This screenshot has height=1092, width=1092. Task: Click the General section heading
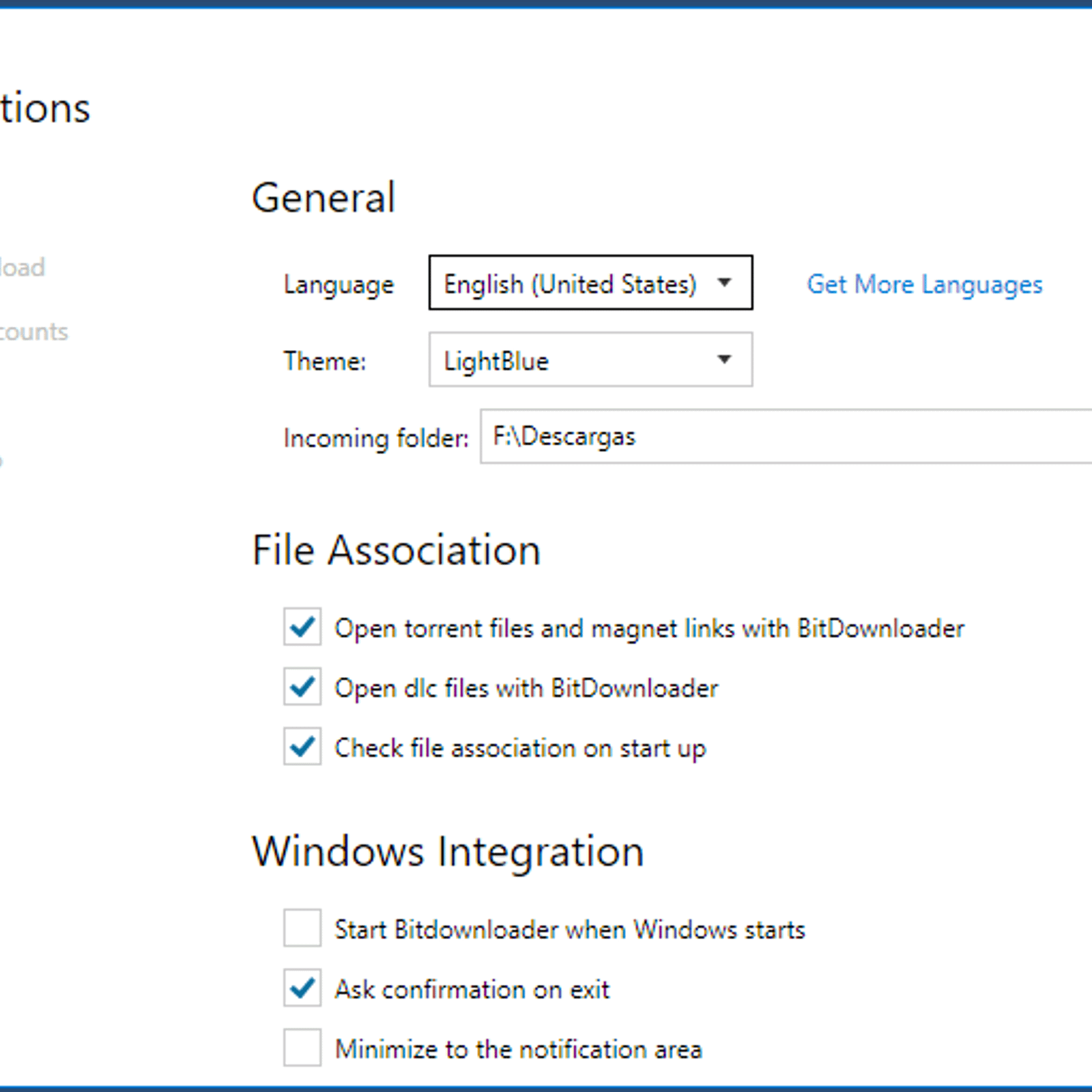coord(324,198)
